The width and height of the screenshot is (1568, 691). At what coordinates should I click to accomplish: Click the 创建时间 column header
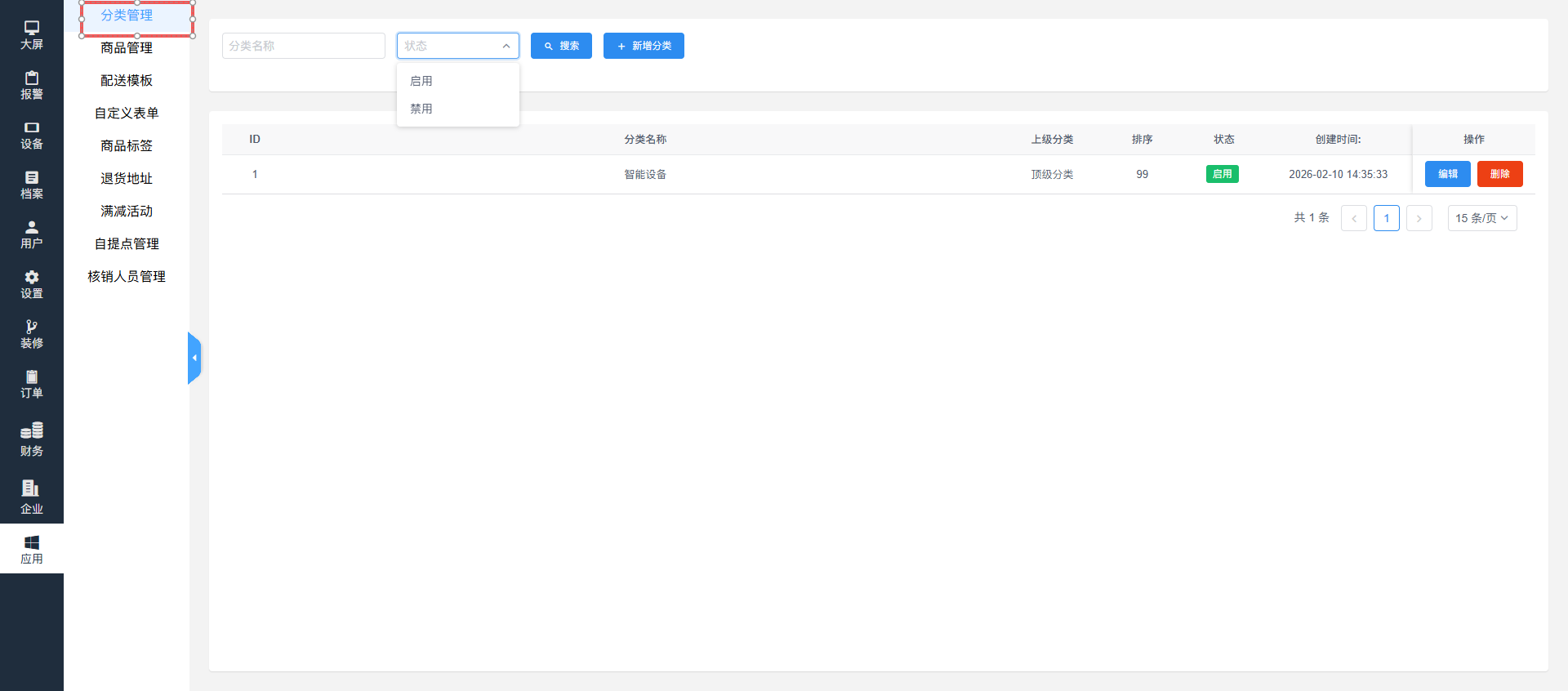point(1338,140)
